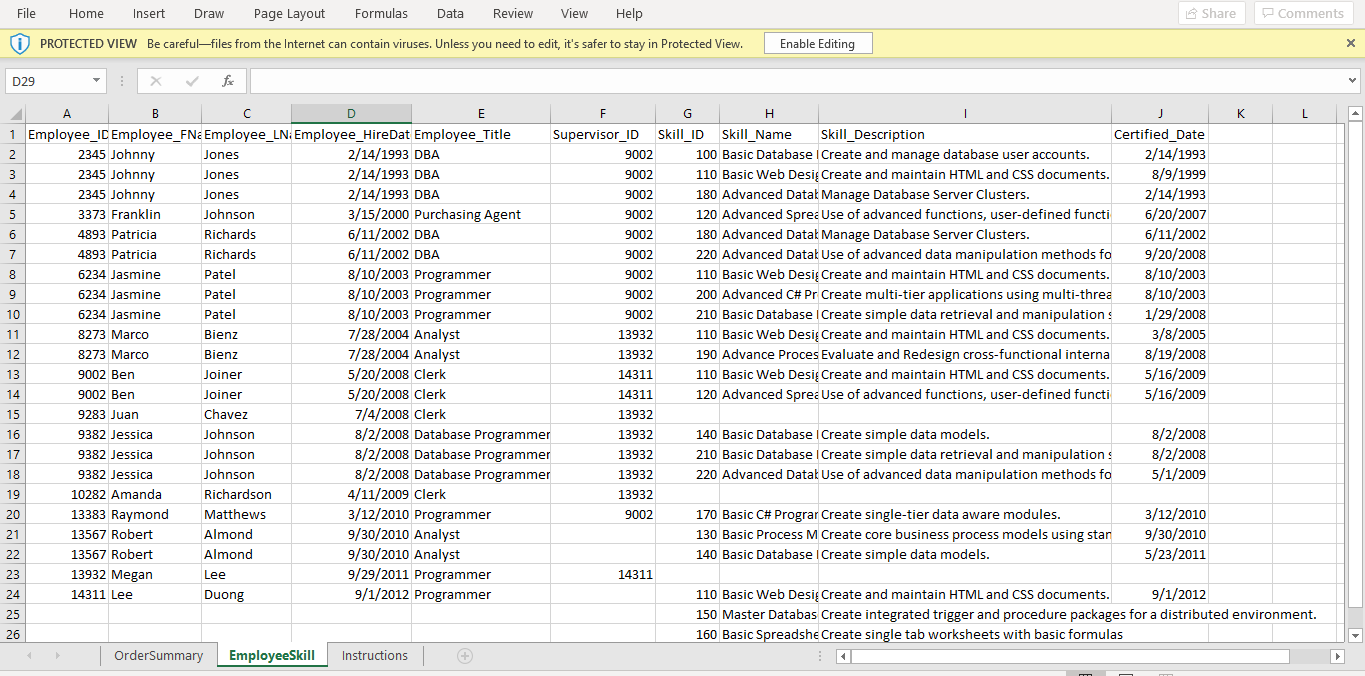The width and height of the screenshot is (1365, 676).
Task: Click the Protected View shield icon
Action: [20, 43]
